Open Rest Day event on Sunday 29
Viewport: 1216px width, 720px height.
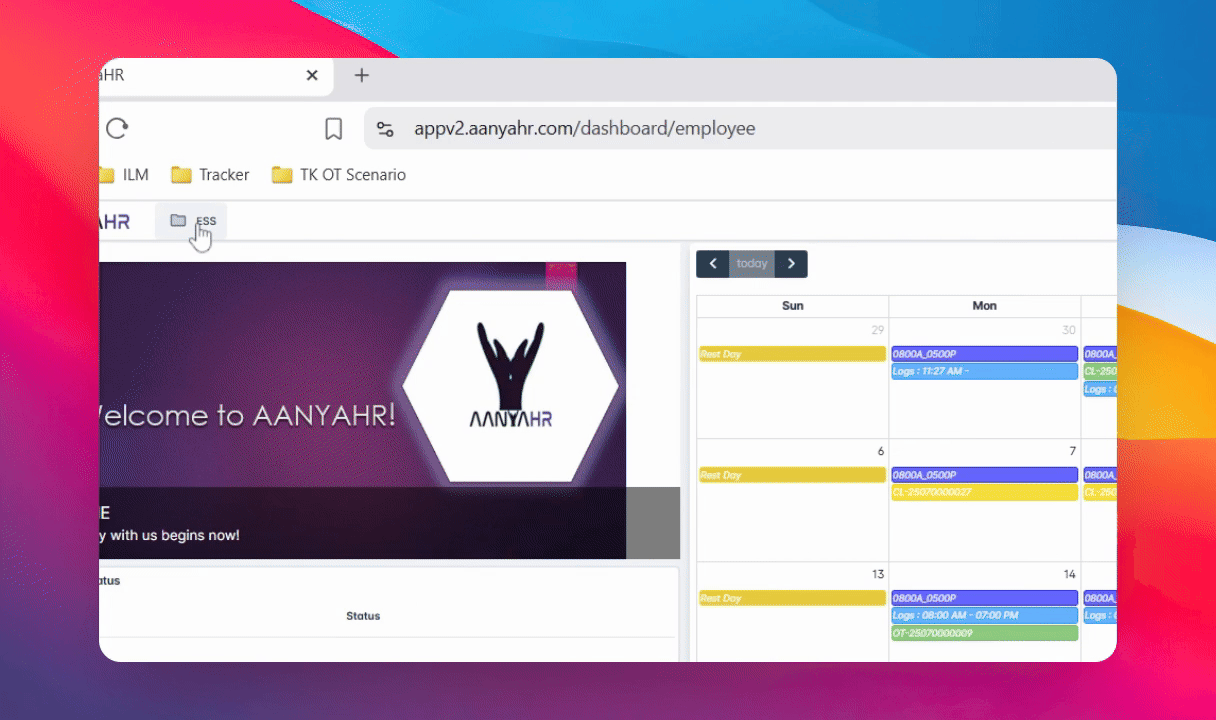click(792, 354)
